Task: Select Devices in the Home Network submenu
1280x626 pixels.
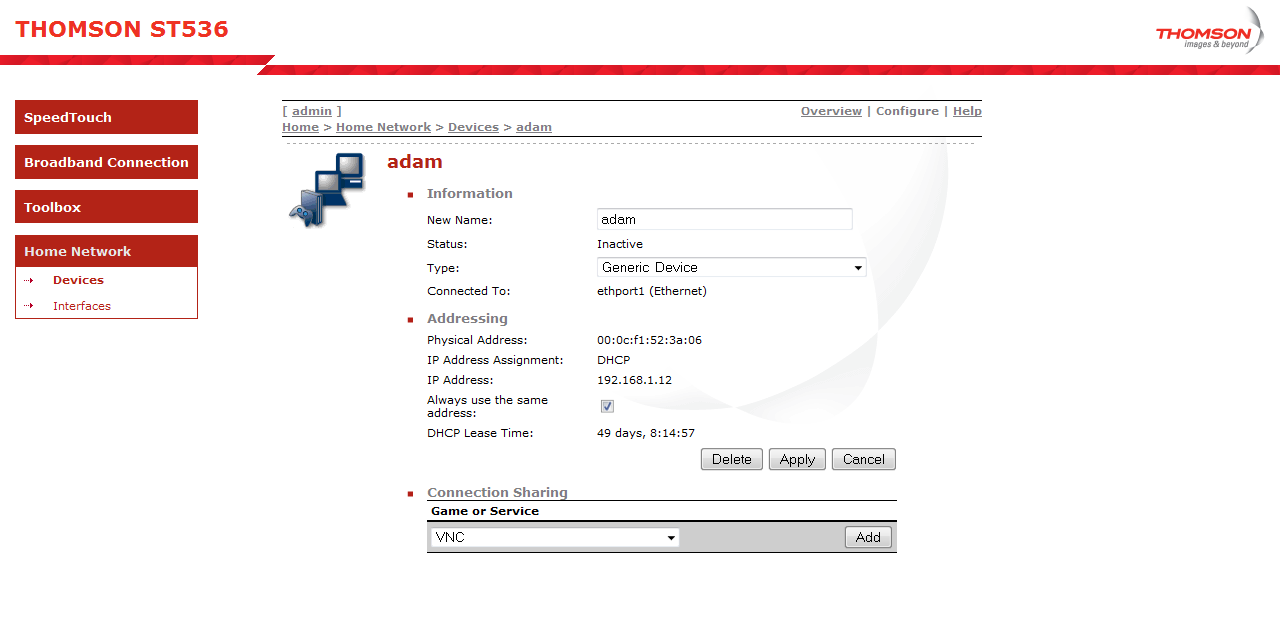Action: (78, 280)
